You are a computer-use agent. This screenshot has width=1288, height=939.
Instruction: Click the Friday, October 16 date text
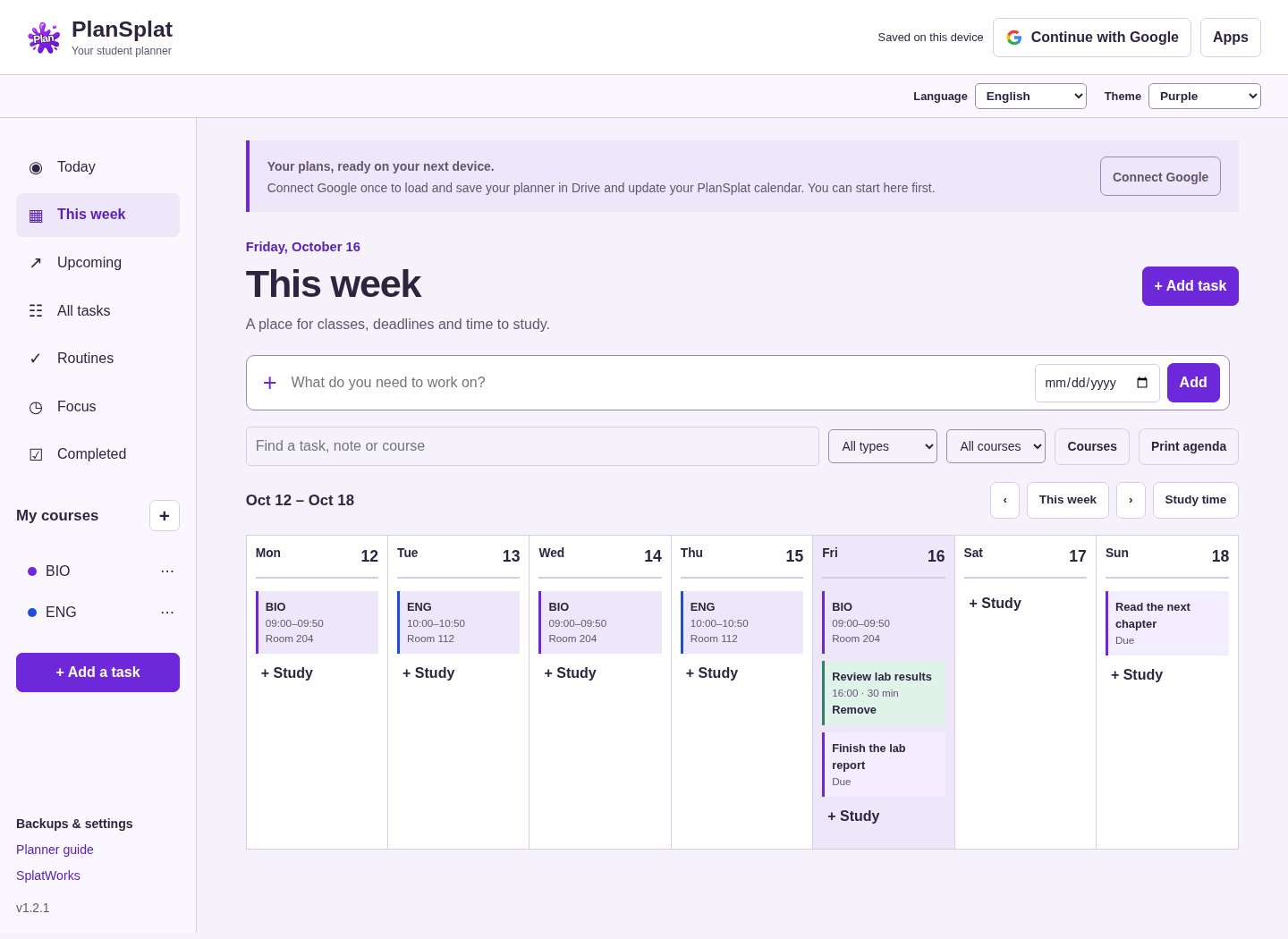click(x=303, y=247)
